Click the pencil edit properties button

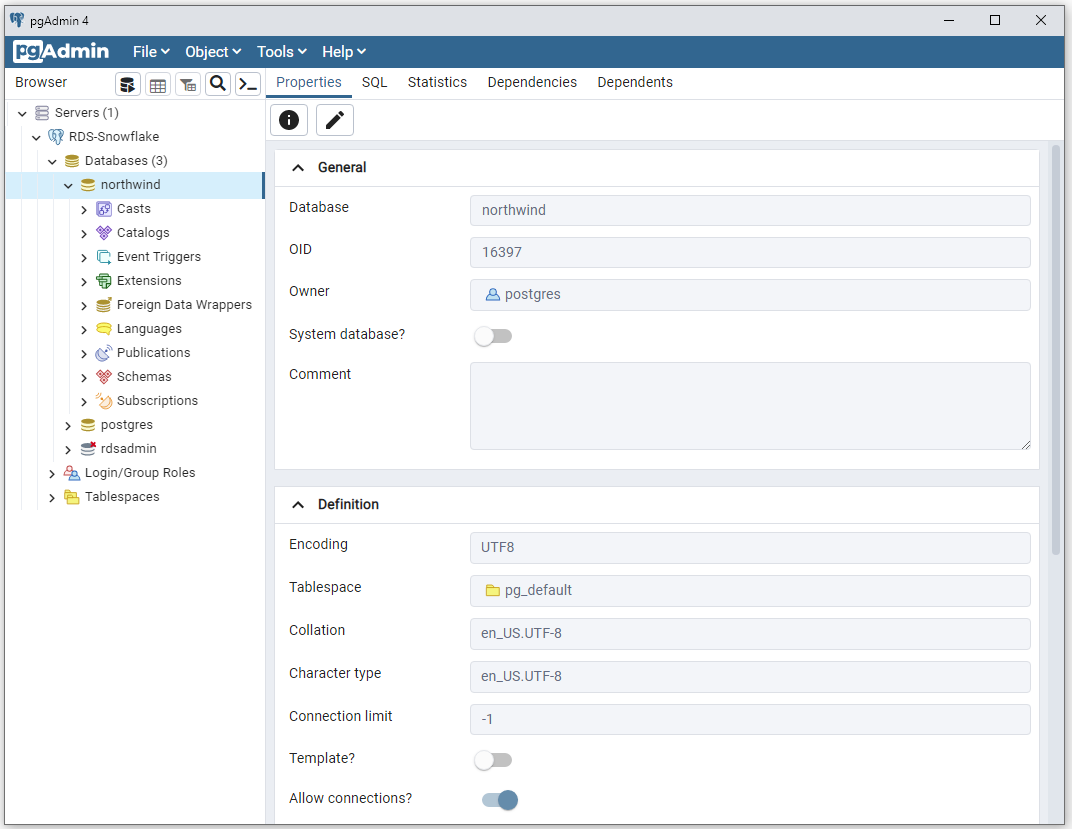pos(335,120)
